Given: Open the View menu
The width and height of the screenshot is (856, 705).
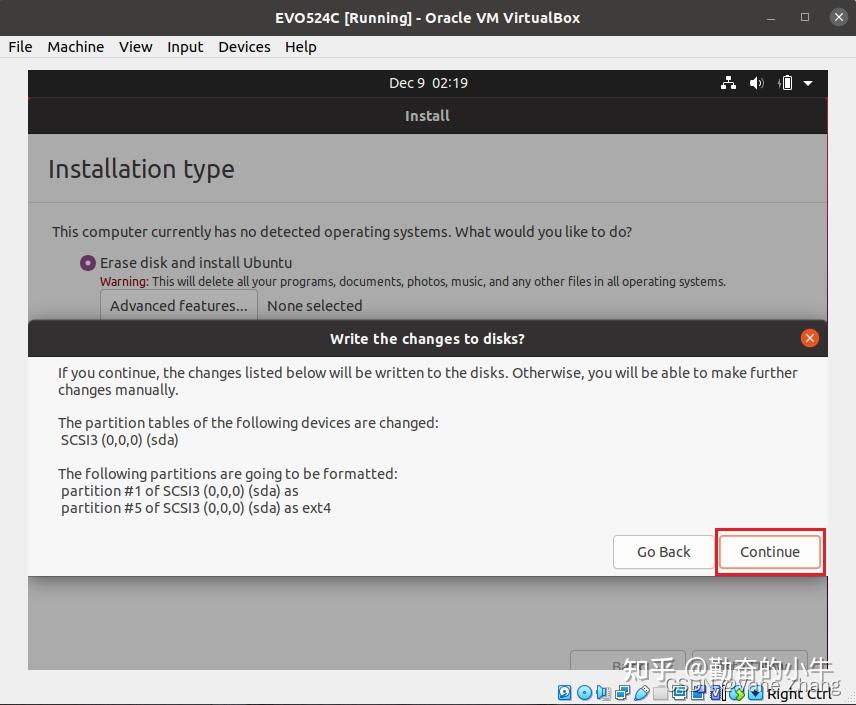Looking at the screenshot, I should (135, 47).
